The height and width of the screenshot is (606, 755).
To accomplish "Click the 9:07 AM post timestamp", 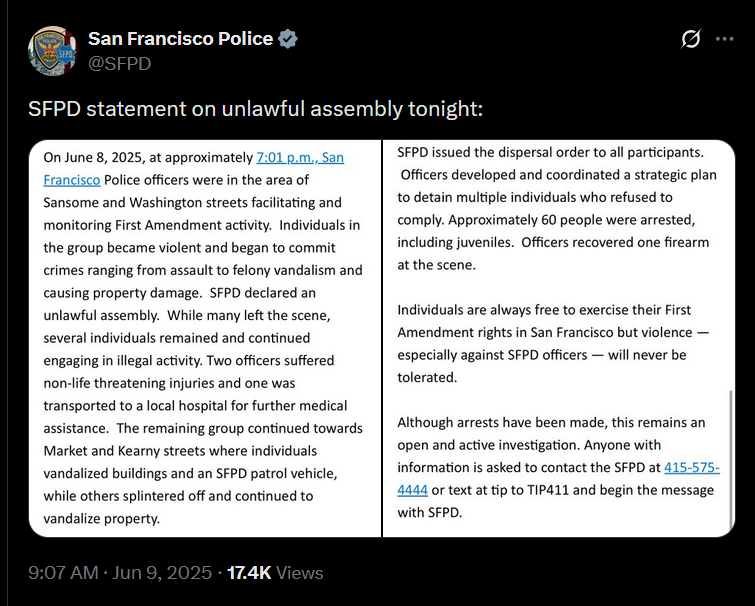I will pos(63,573).
